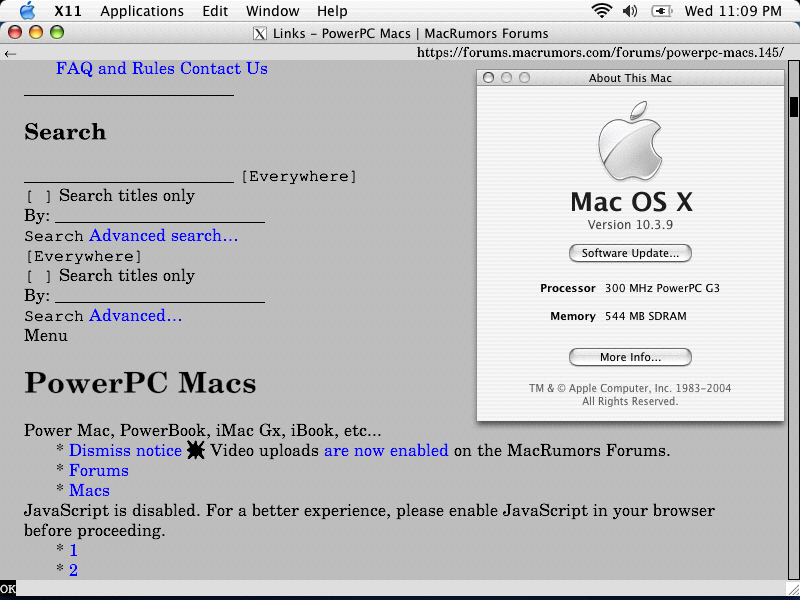Click the Dismiss notice link

(126, 451)
